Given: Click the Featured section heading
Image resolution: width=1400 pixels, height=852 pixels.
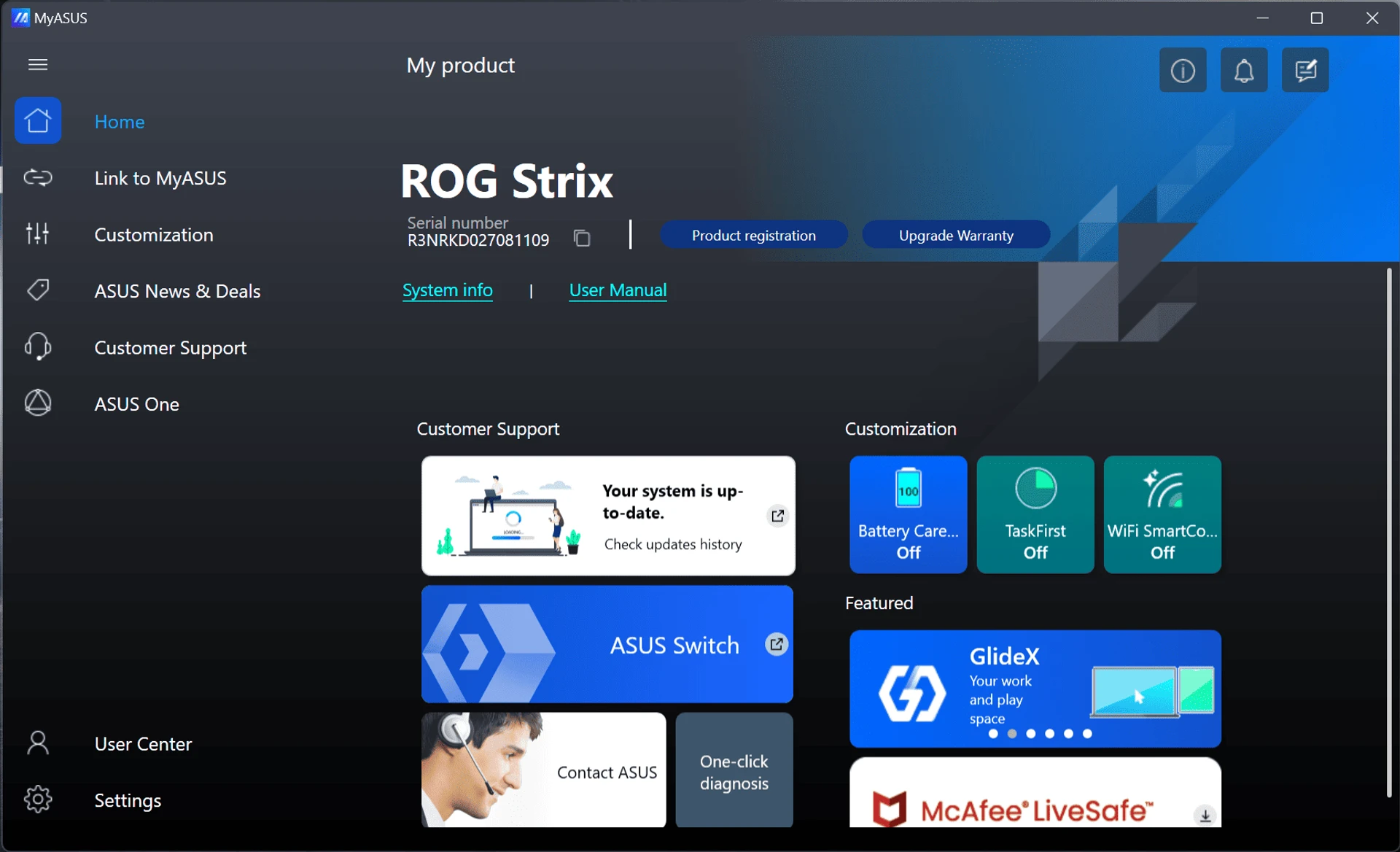Looking at the screenshot, I should 879,603.
